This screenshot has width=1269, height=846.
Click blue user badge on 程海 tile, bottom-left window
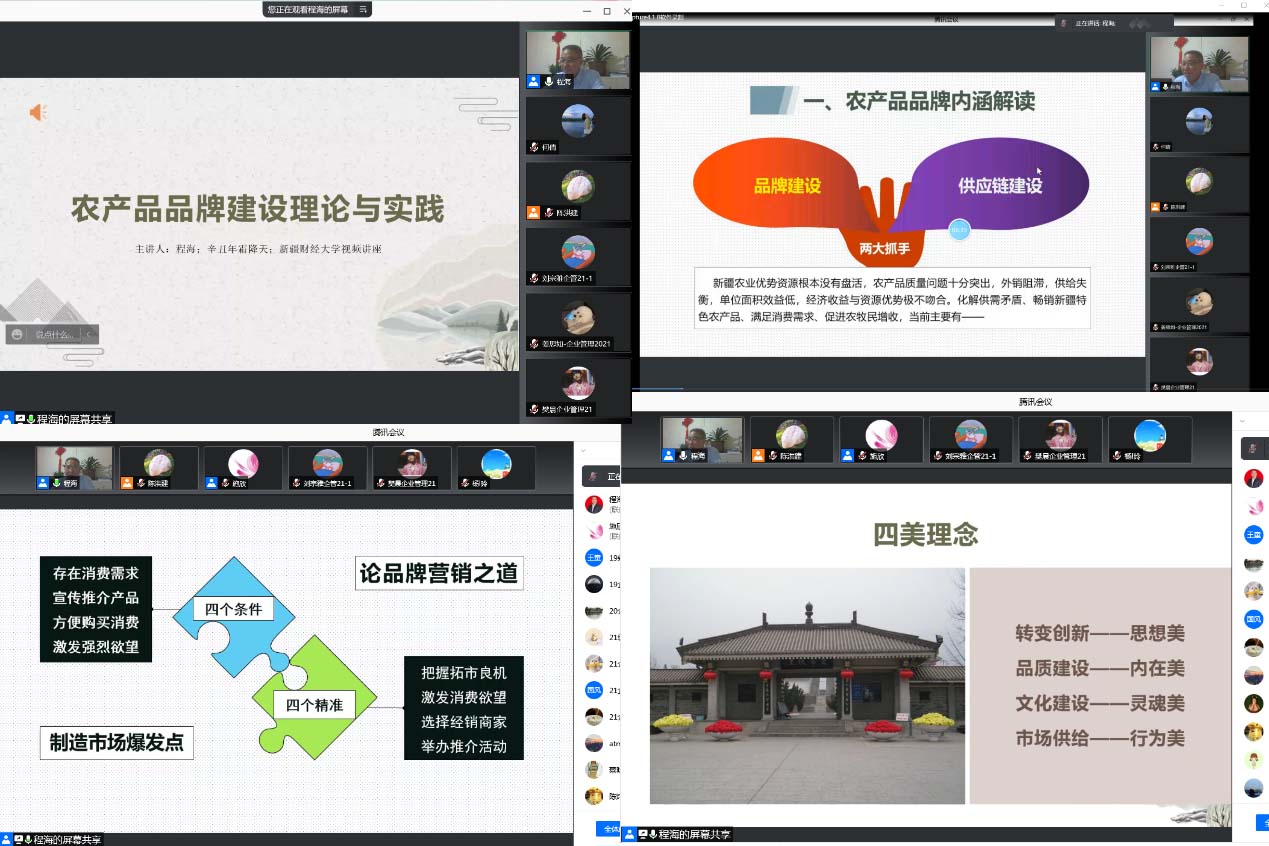tap(43, 483)
